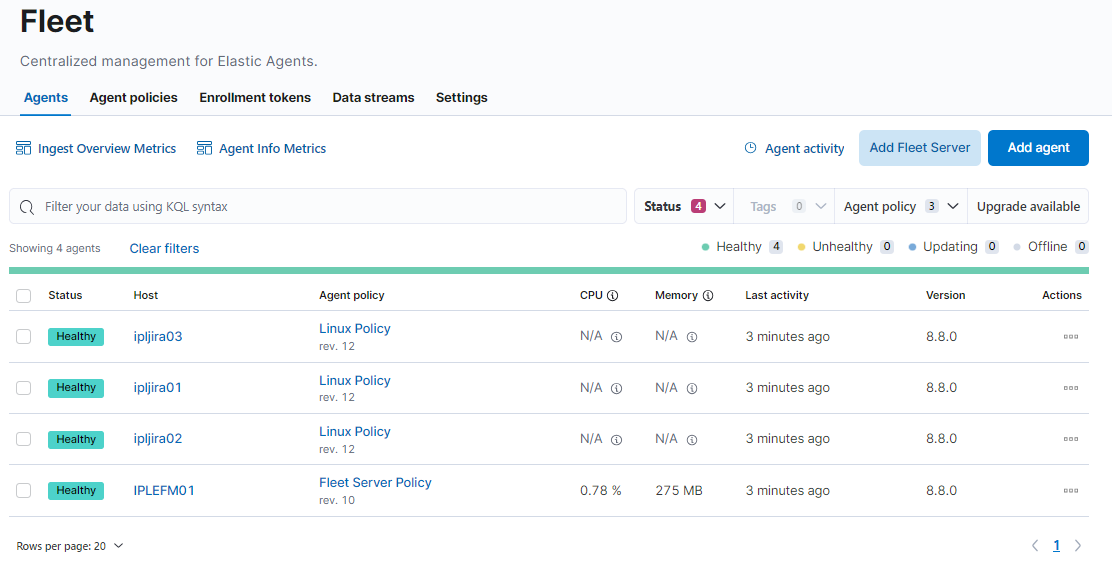1112x579 pixels.
Task: Click Memory info icon for ipljira01
Action: pyautogui.click(x=692, y=388)
